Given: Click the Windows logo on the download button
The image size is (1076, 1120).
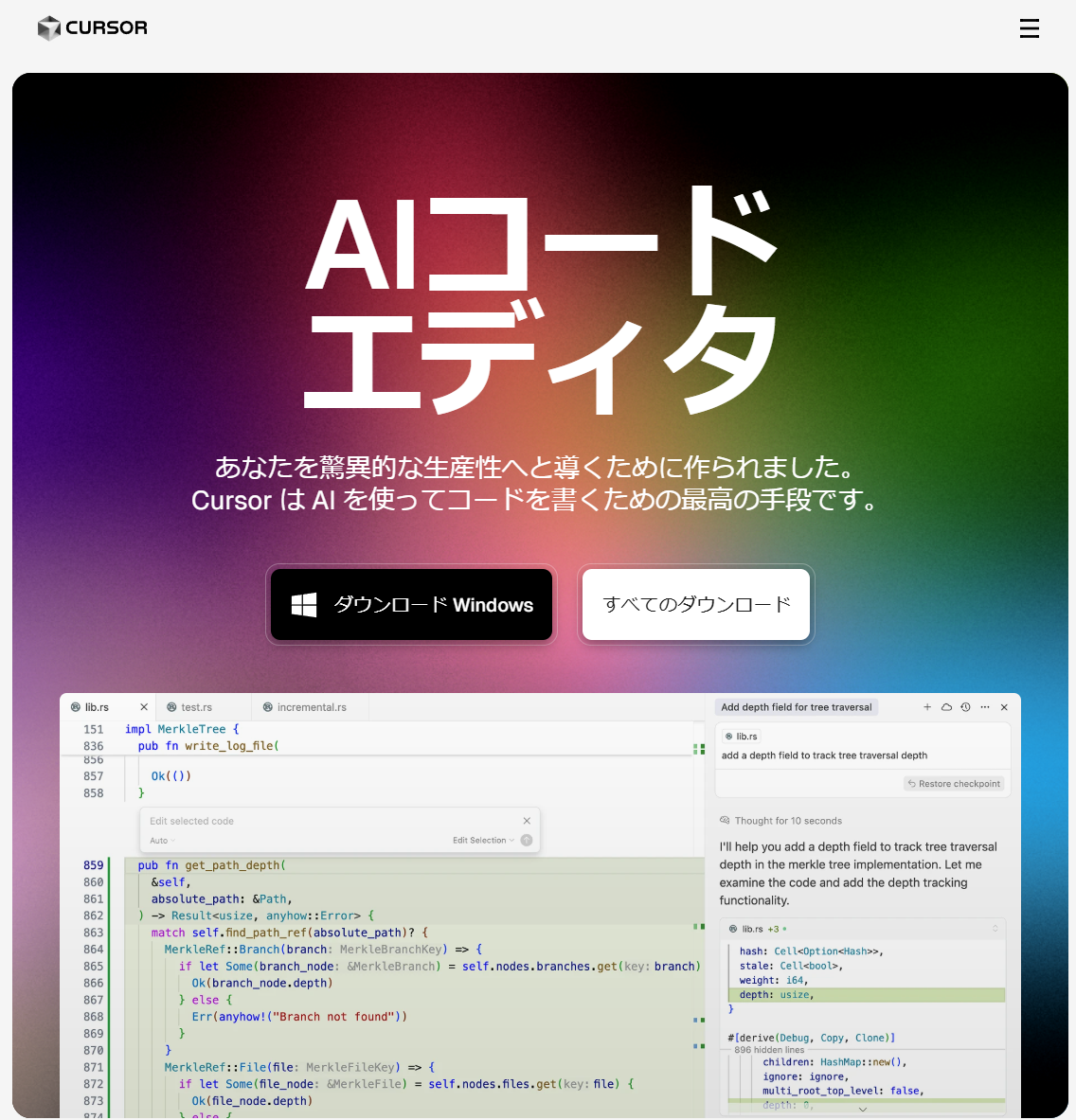Looking at the screenshot, I should click(x=304, y=604).
